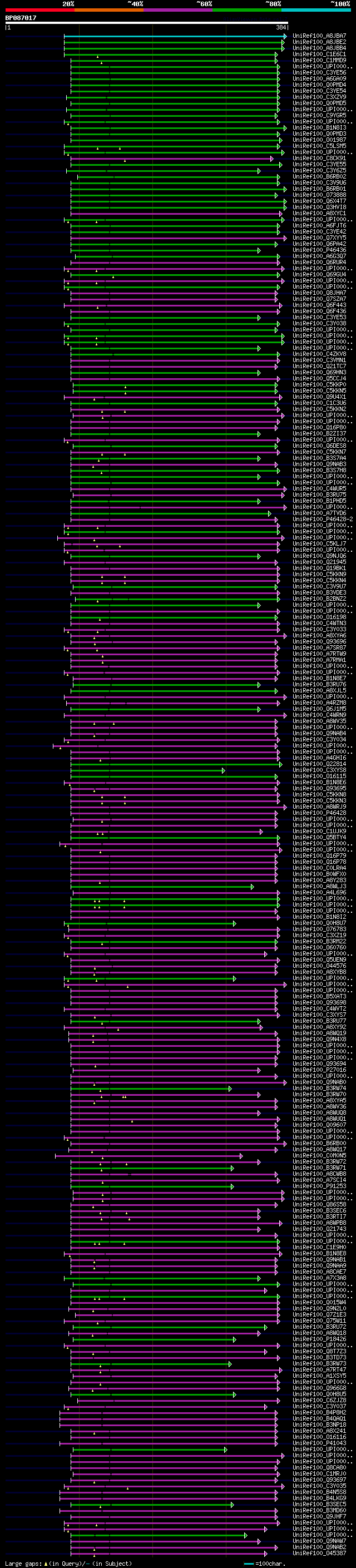Image resolution: width=356 pixels, height=1568 pixels.
Task: Click the green ~80% identity legend segment
Action: tap(247, 11)
